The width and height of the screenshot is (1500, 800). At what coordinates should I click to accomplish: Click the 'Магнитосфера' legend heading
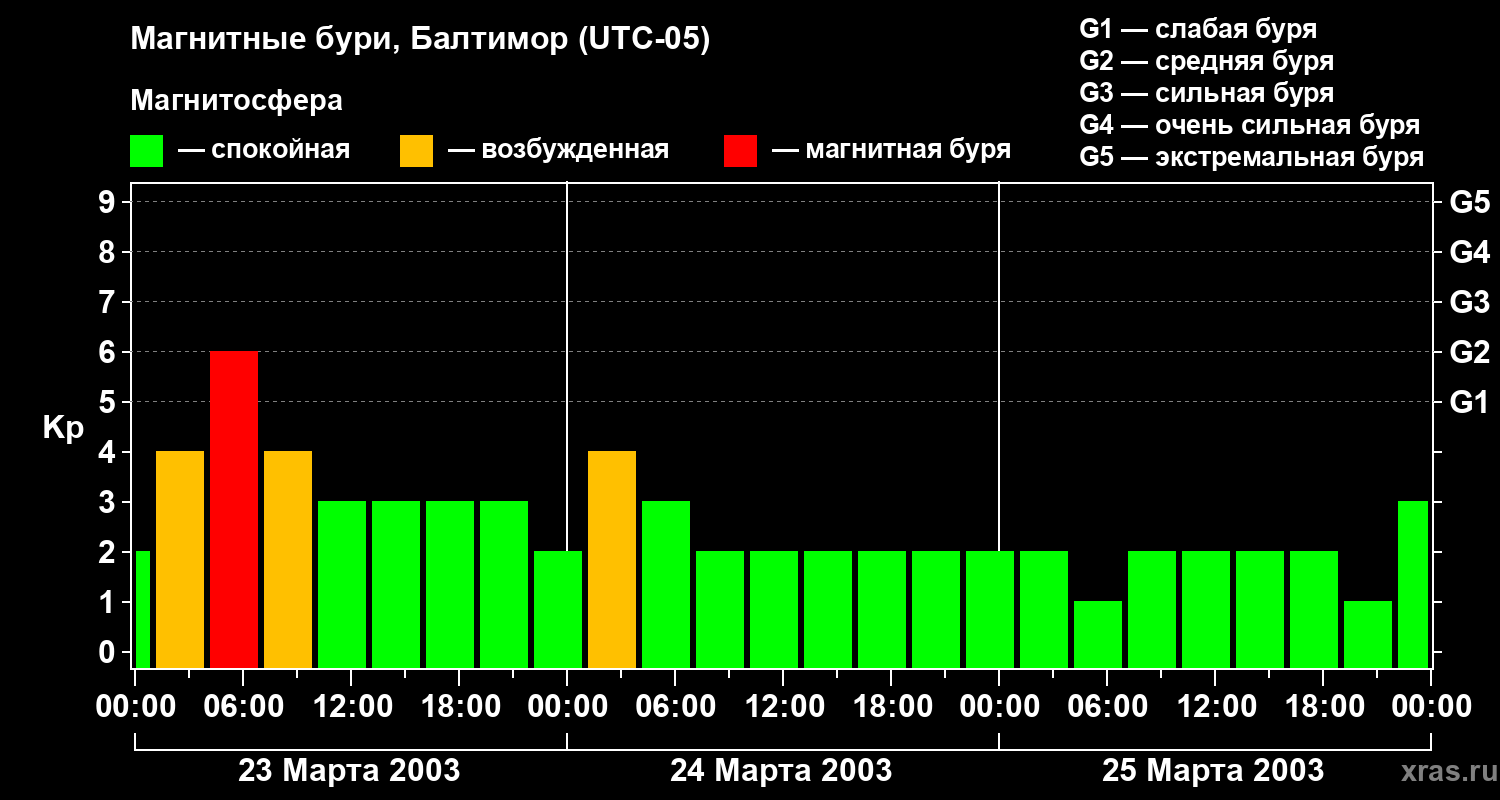[x=236, y=101]
